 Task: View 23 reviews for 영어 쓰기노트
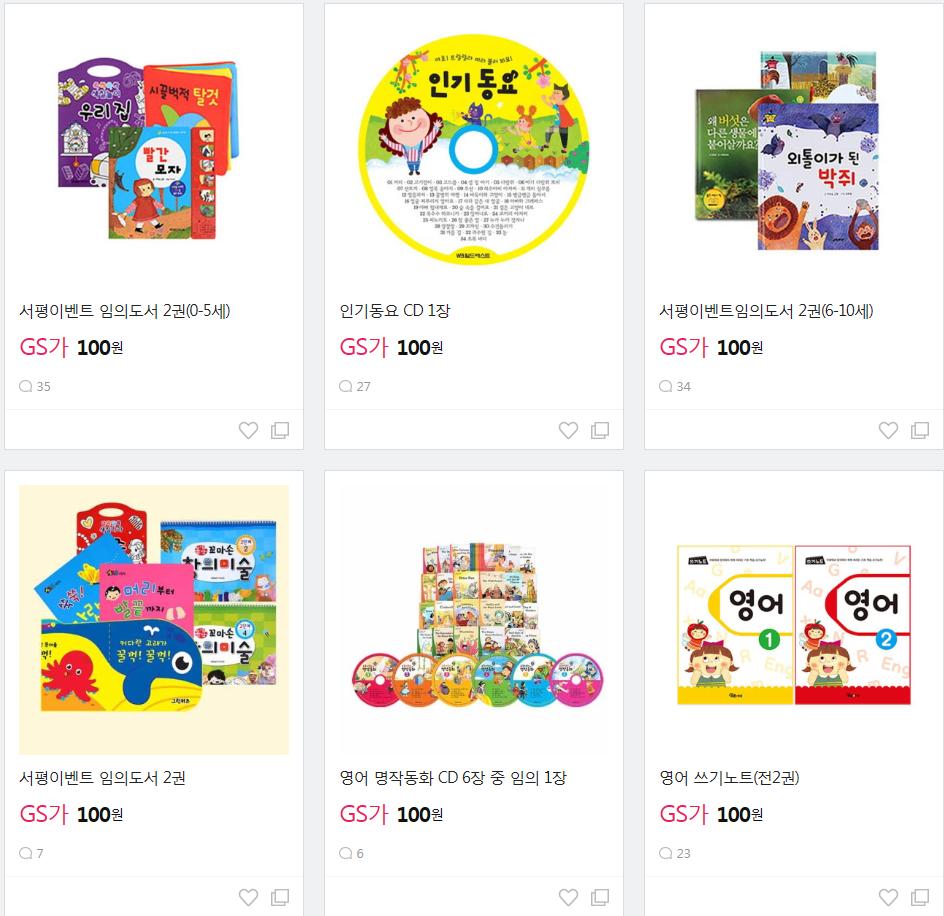pyautogui.click(x=675, y=853)
